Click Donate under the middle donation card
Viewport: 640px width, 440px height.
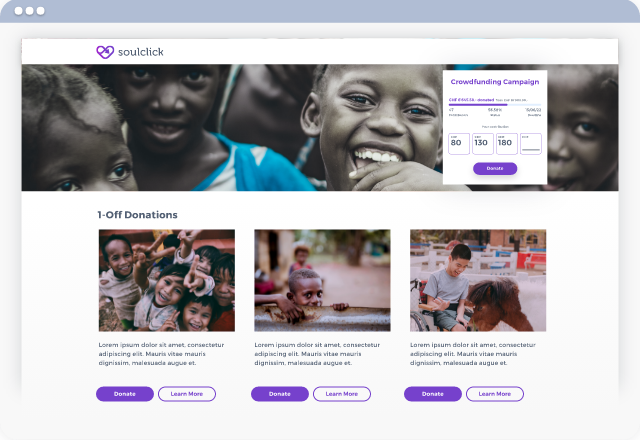tap(280, 394)
